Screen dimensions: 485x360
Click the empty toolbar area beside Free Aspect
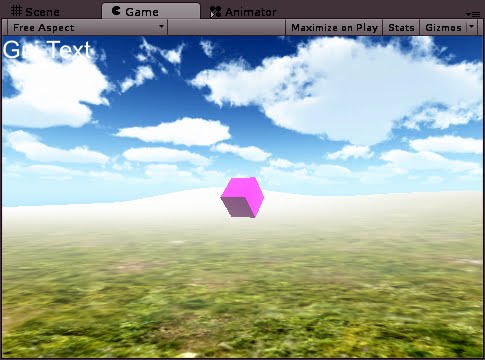[x=227, y=28]
